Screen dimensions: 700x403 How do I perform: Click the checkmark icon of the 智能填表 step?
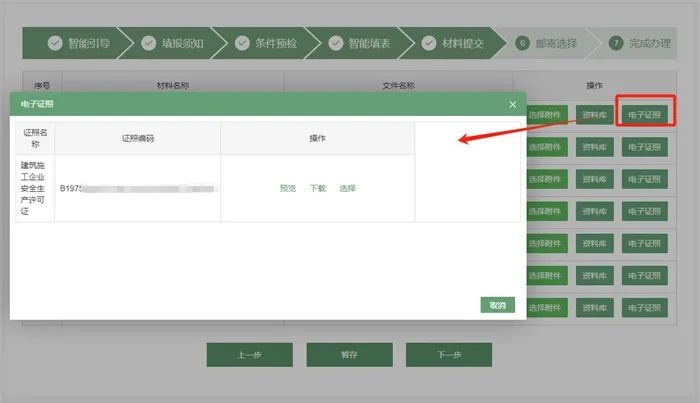click(x=336, y=43)
